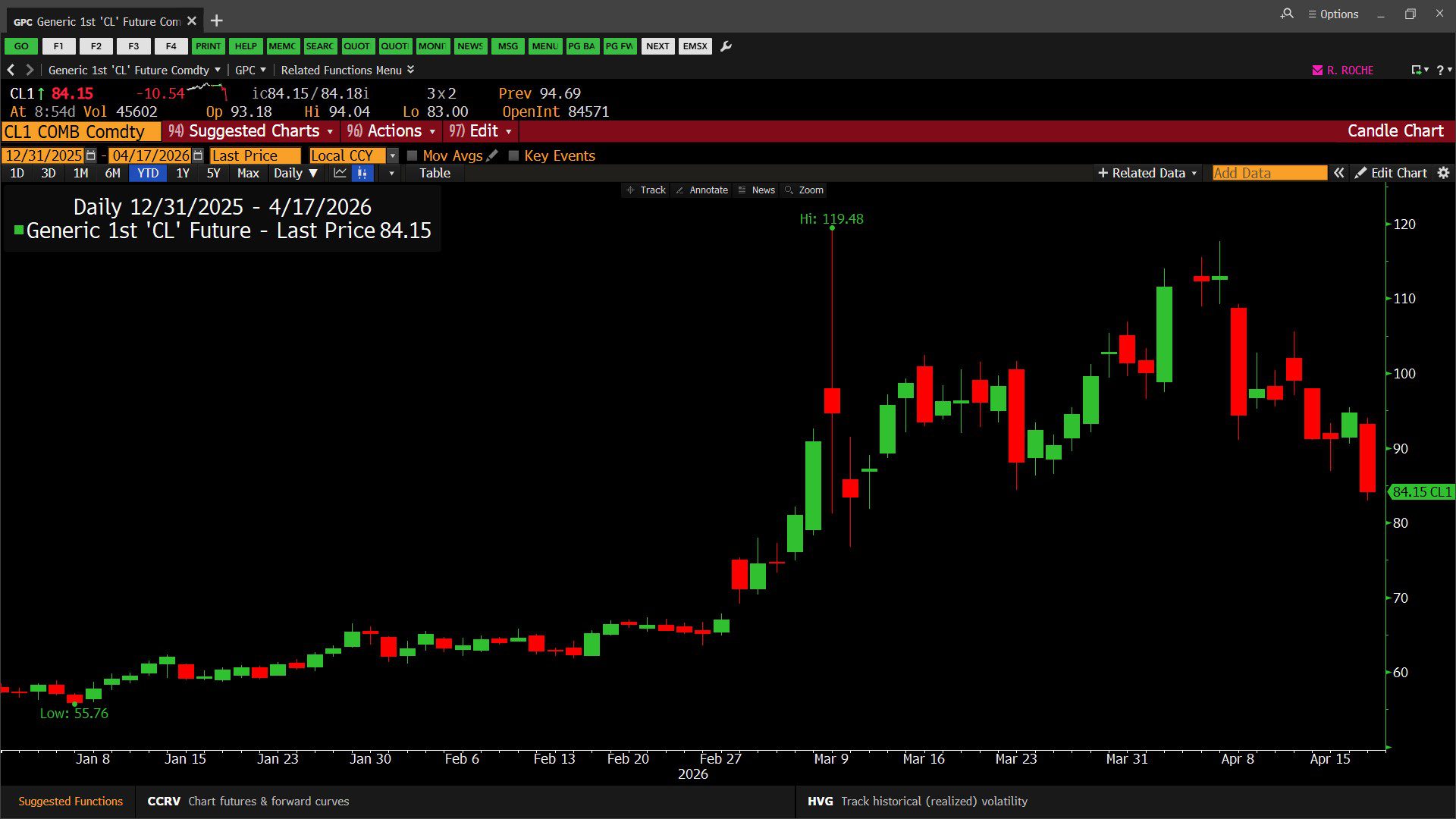Open the Suggested Charts menu

coord(251,131)
